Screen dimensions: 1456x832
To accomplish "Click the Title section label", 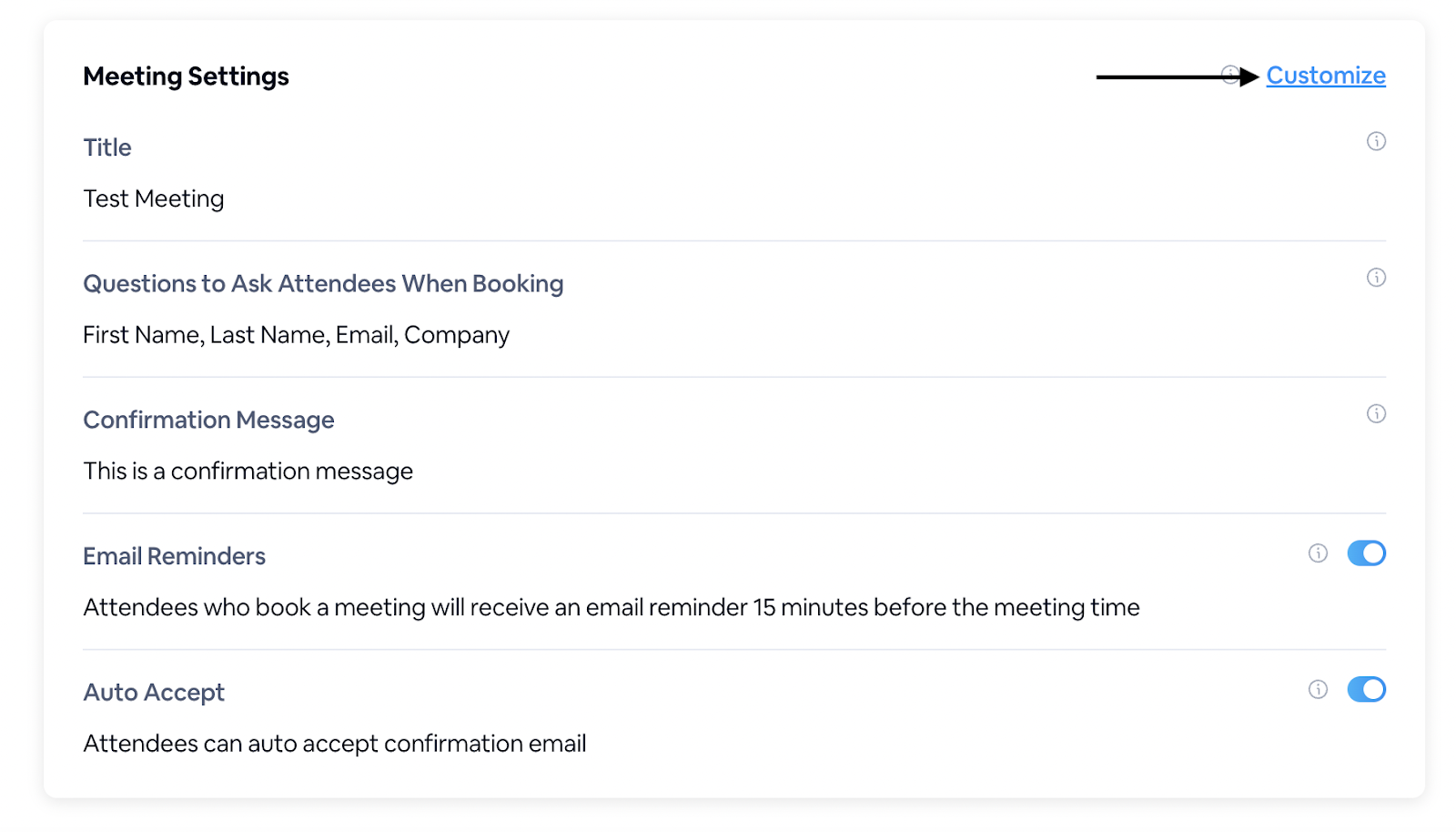I will click(x=107, y=147).
